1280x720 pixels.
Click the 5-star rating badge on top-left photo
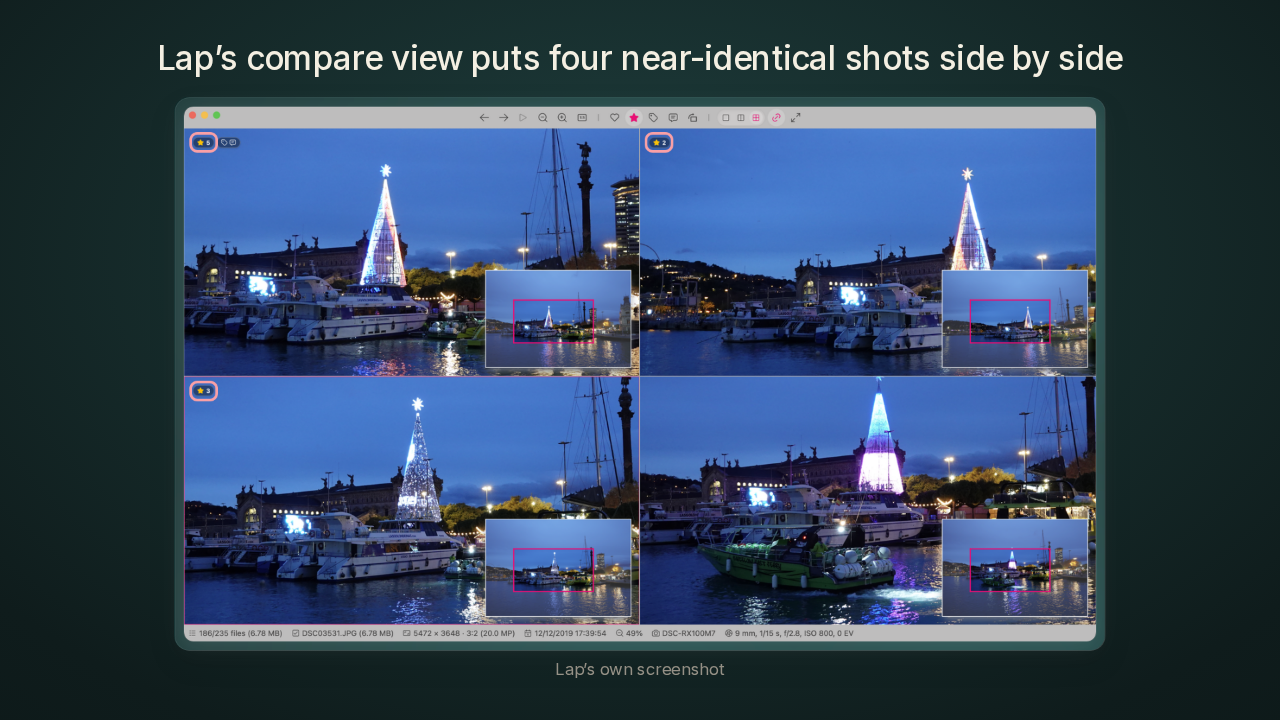(203, 142)
